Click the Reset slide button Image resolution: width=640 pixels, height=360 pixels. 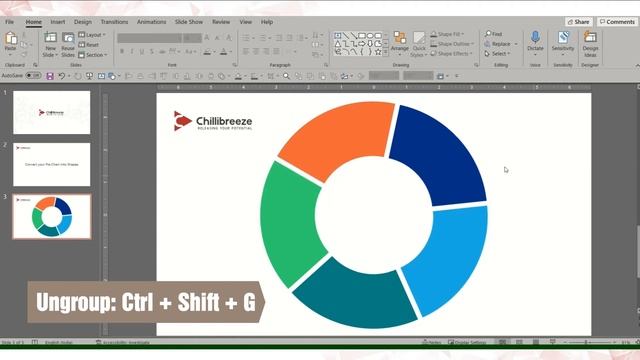click(x=89, y=45)
